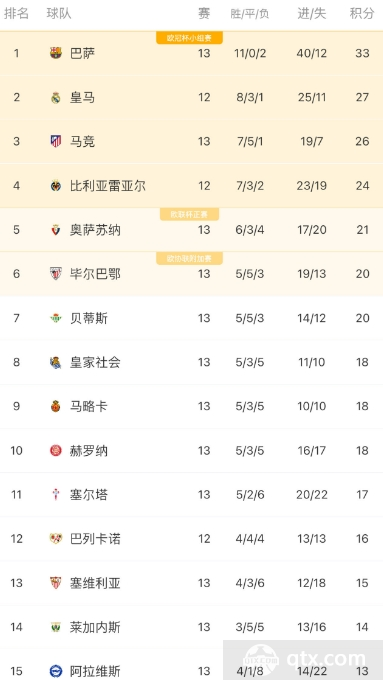Click the Alavés blue crest icon

pyautogui.click(x=56, y=671)
